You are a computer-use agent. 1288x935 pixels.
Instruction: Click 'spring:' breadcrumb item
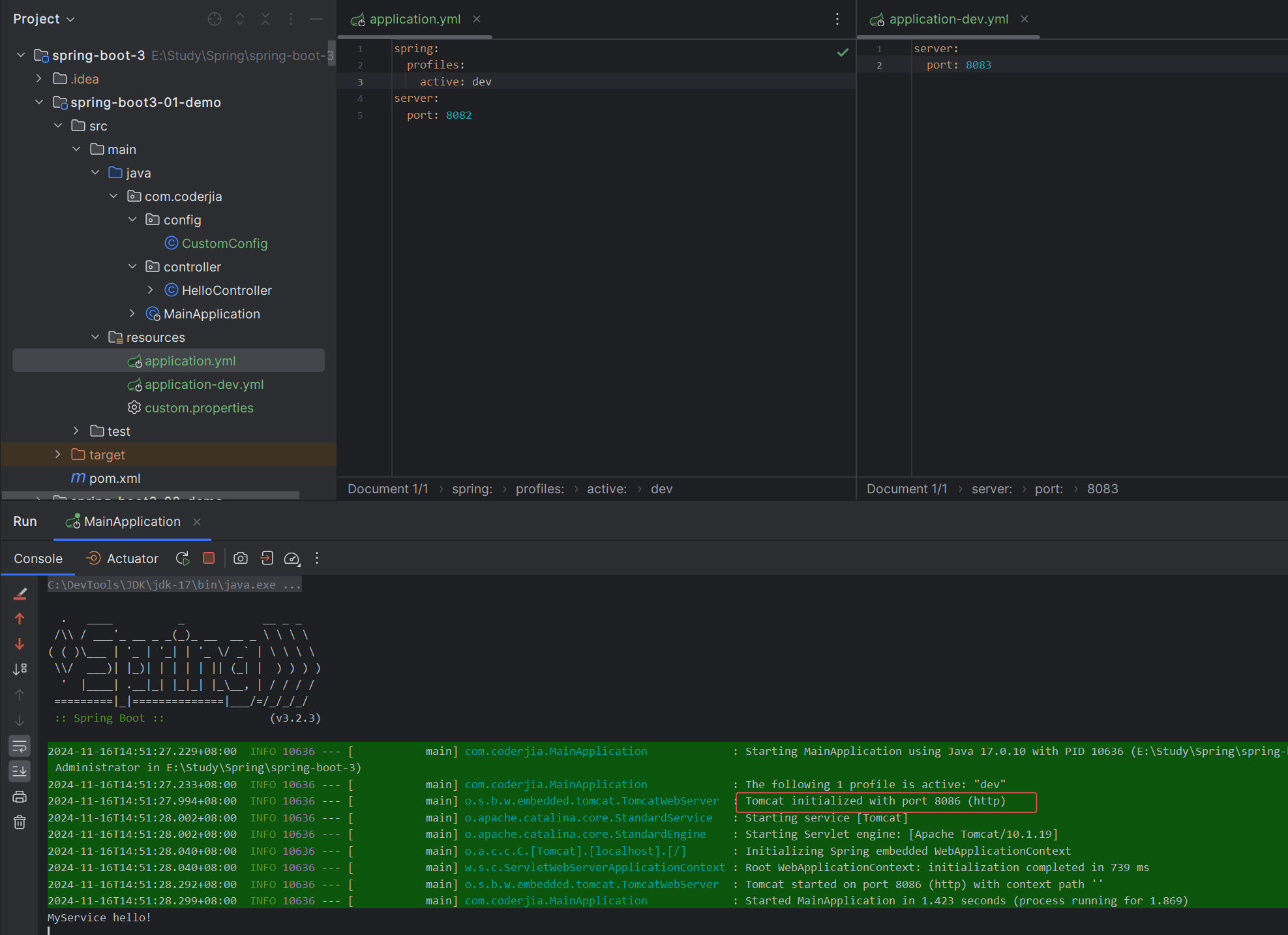472,489
